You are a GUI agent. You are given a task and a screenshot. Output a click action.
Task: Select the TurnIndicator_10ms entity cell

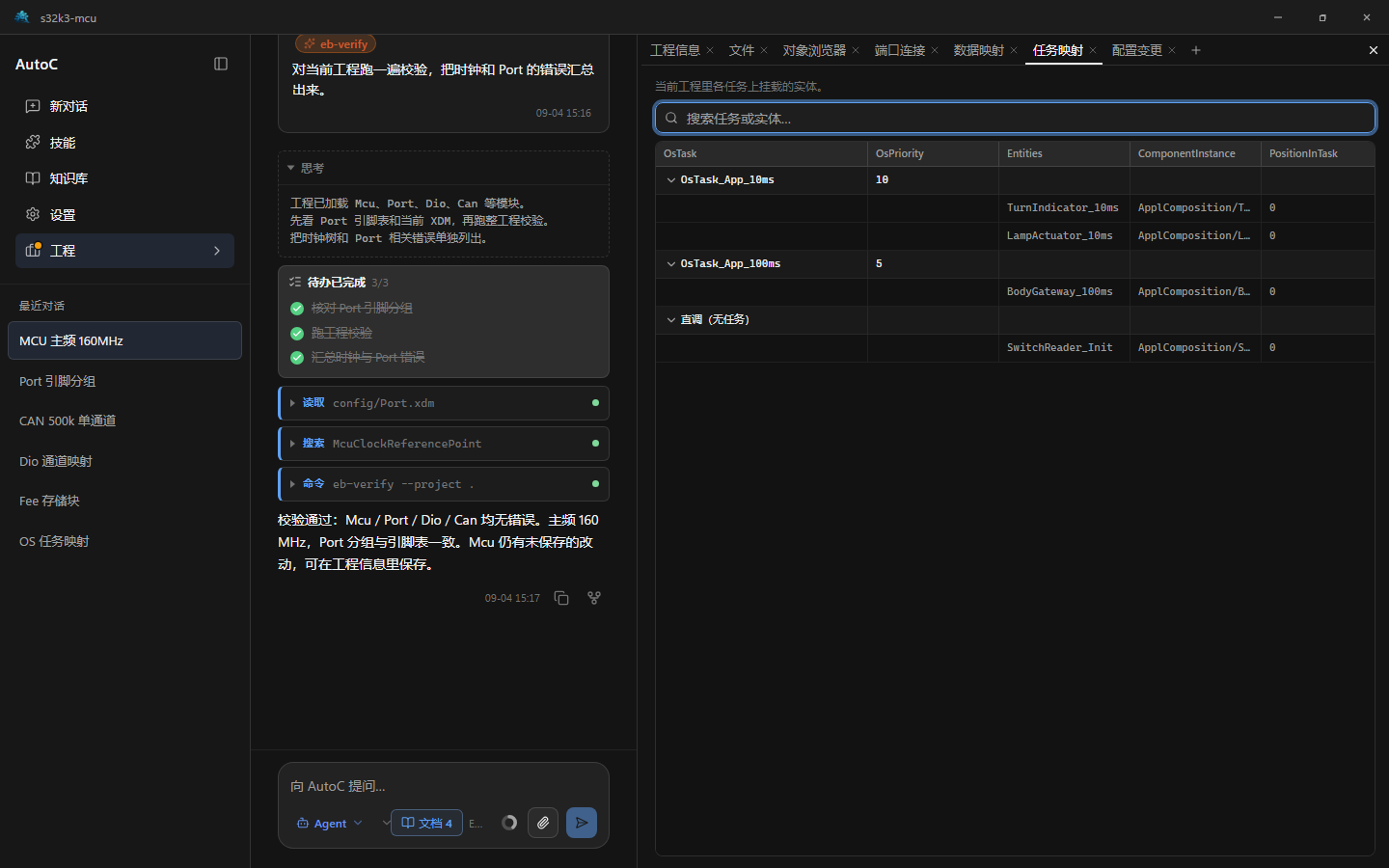pyautogui.click(x=1063, y=208)
